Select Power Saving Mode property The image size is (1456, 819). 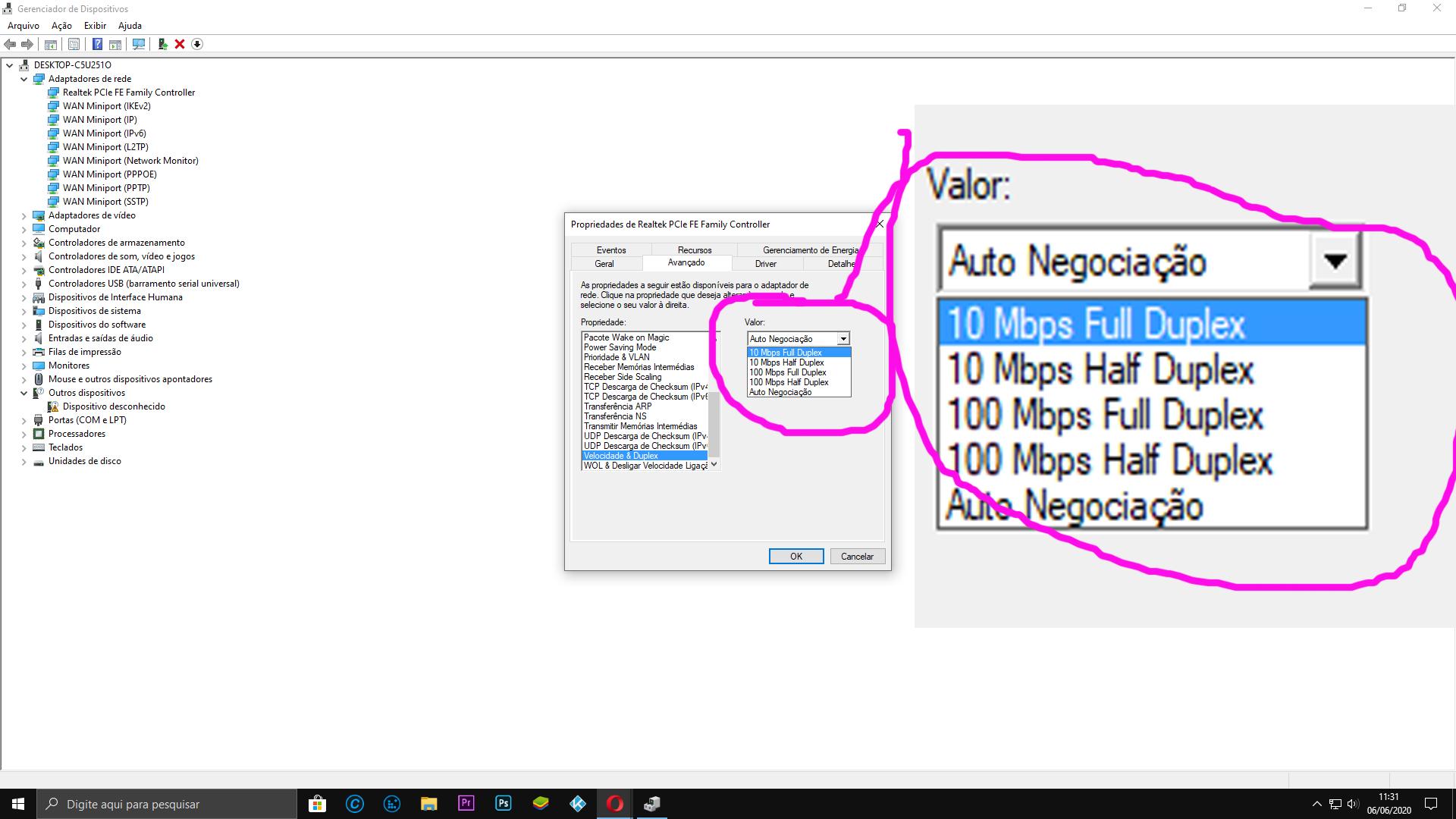click(x=645, y=347)
